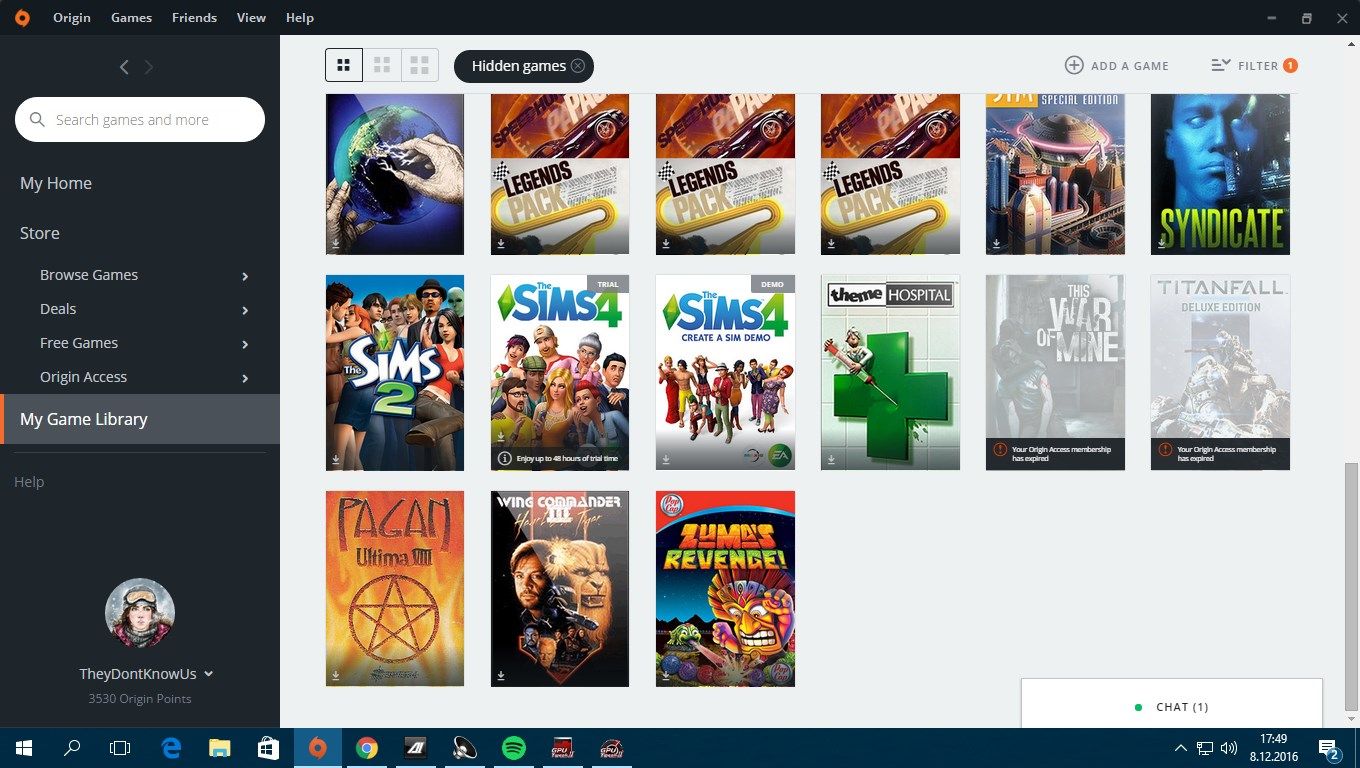Open the Windows Start menu
Image resolution: width=1360 pixels, height=768 pixels.
[24, 748]
